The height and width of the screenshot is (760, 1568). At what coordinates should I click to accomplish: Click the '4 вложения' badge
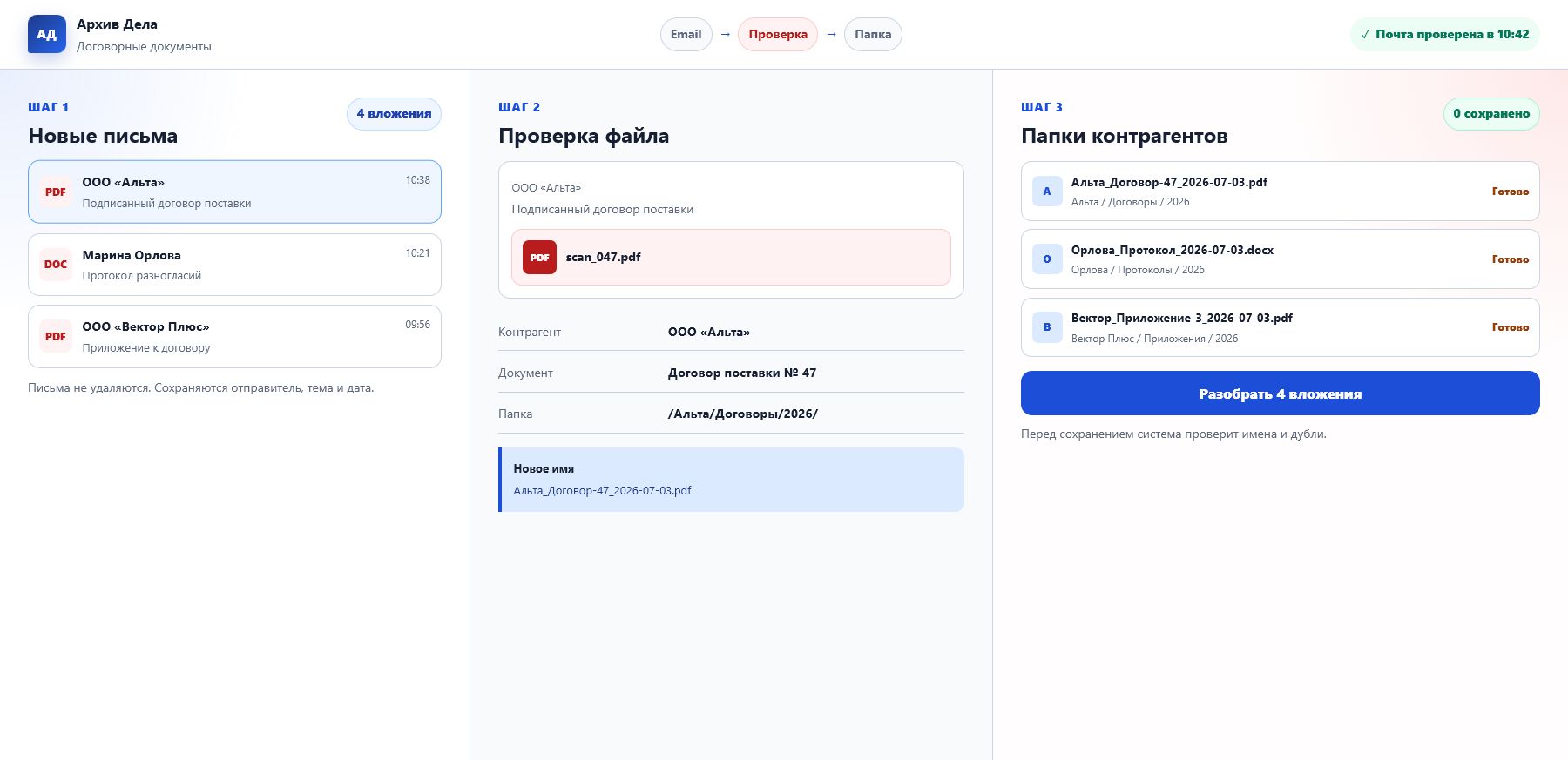394,114
